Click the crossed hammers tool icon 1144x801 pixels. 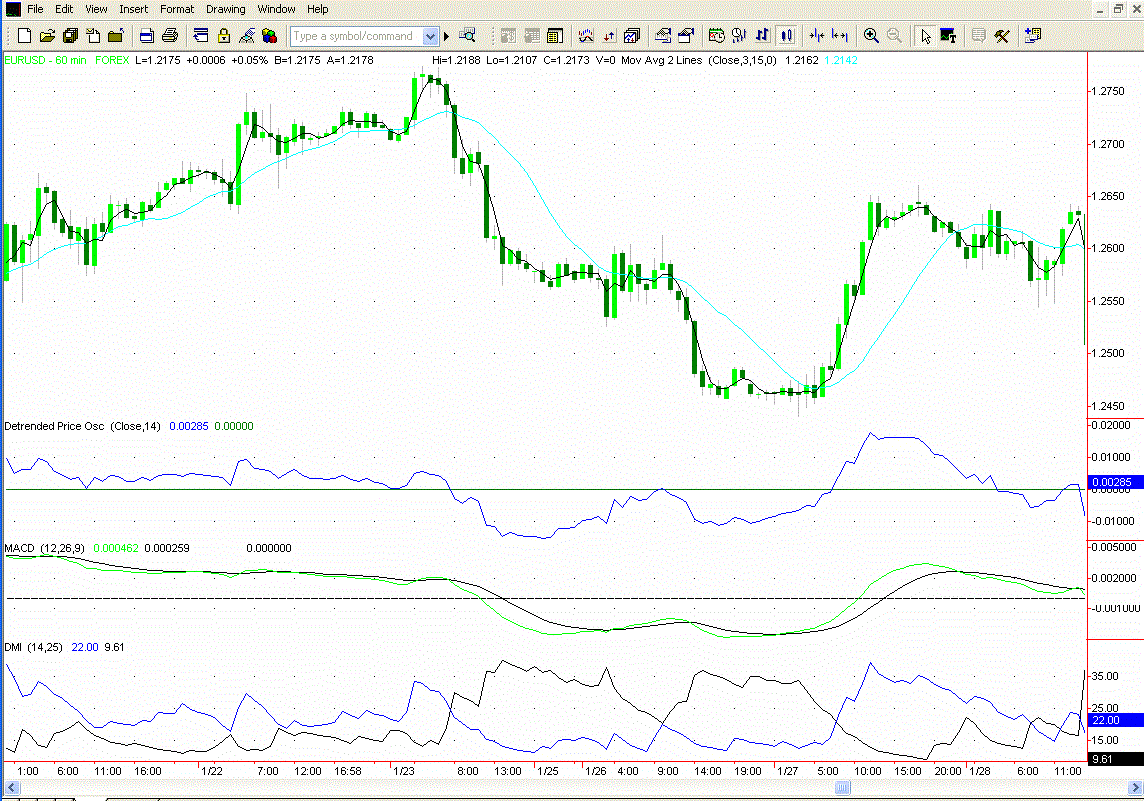pos(1002,35)
